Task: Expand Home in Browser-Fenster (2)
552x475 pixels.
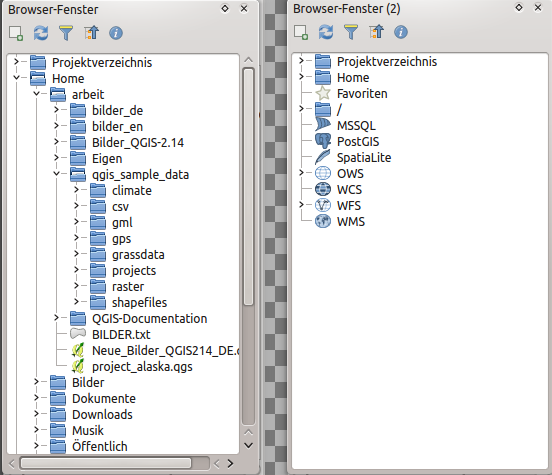Action: pos(301,76)
